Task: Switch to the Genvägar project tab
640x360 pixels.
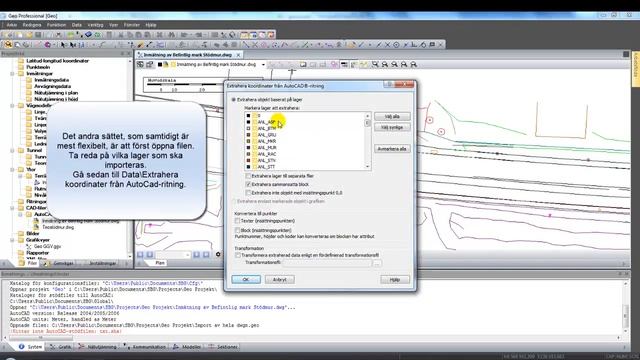Action: pyautogui.click(x=60, y=264)
